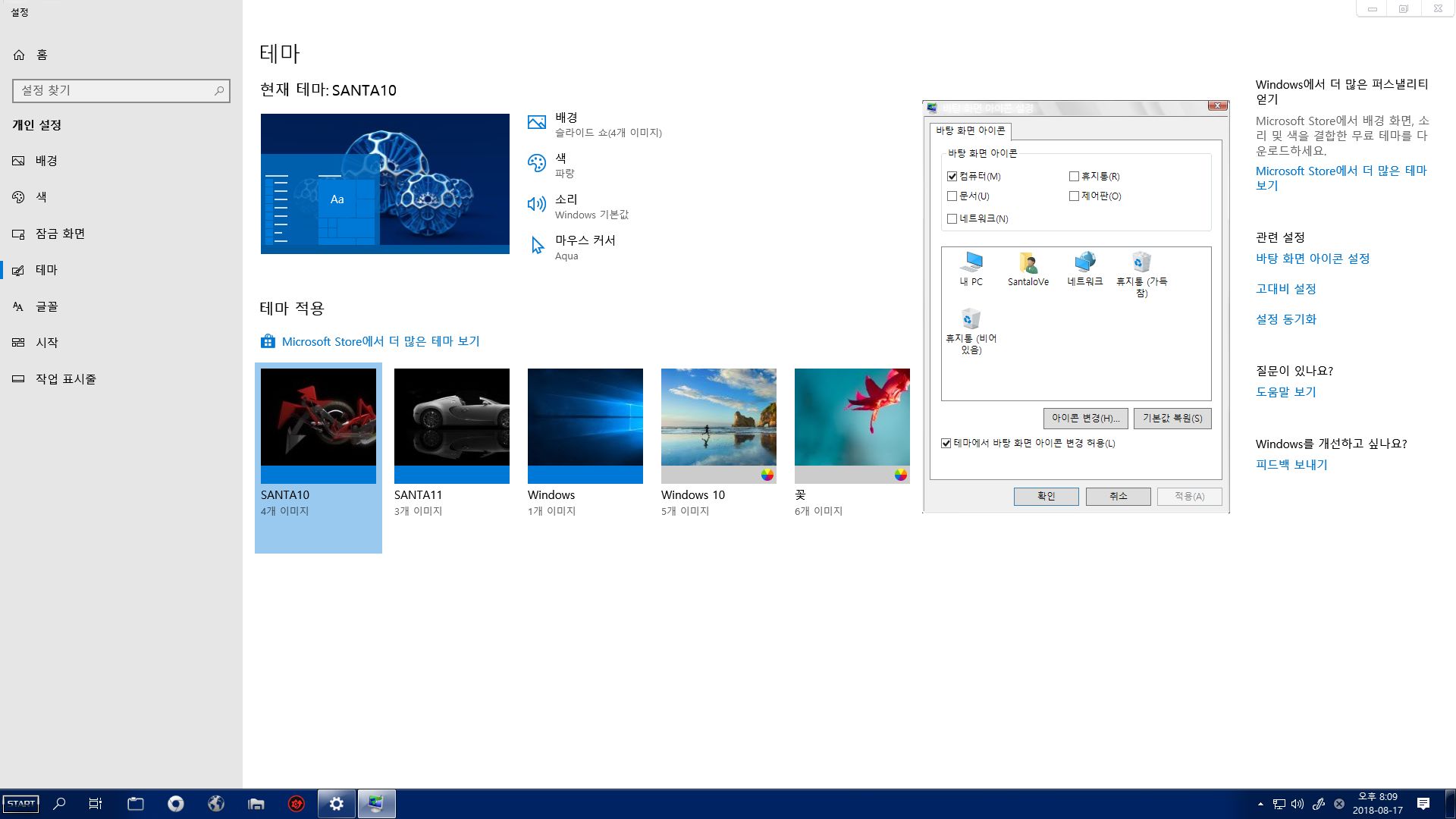Open Microsoft Store에서 더 많은 테마 보기 link on right
This screenshot has width=1456, height=819.
pos(1341,178)
